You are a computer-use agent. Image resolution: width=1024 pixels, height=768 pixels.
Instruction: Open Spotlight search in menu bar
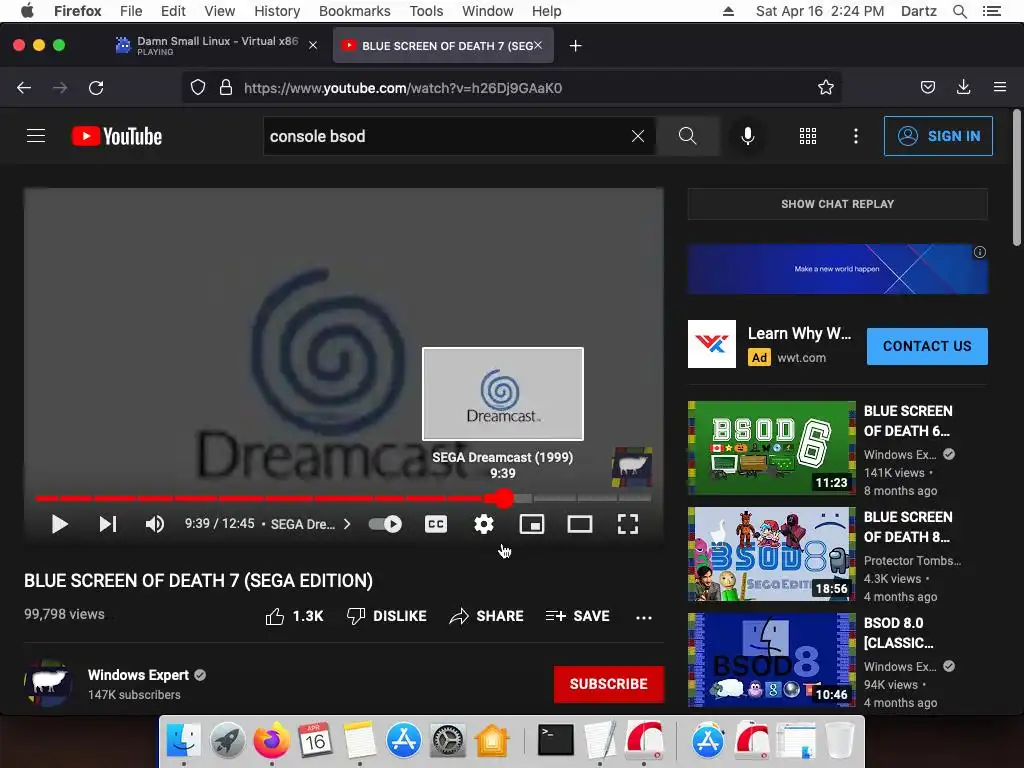tap(959, 11)
